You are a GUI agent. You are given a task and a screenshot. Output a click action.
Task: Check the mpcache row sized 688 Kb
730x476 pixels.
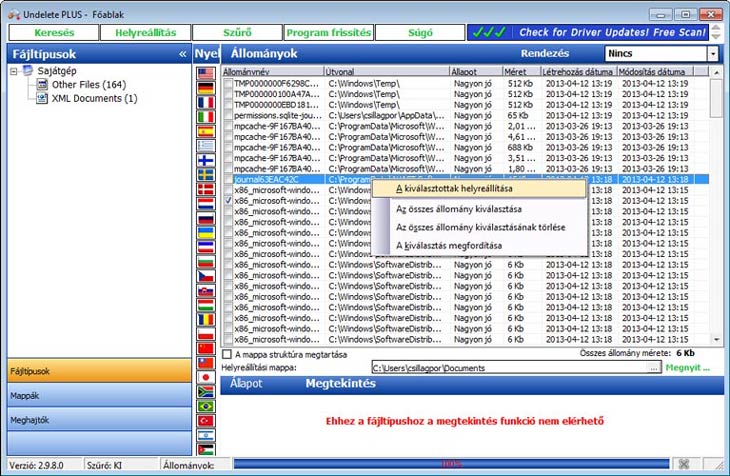pos(228,148)
